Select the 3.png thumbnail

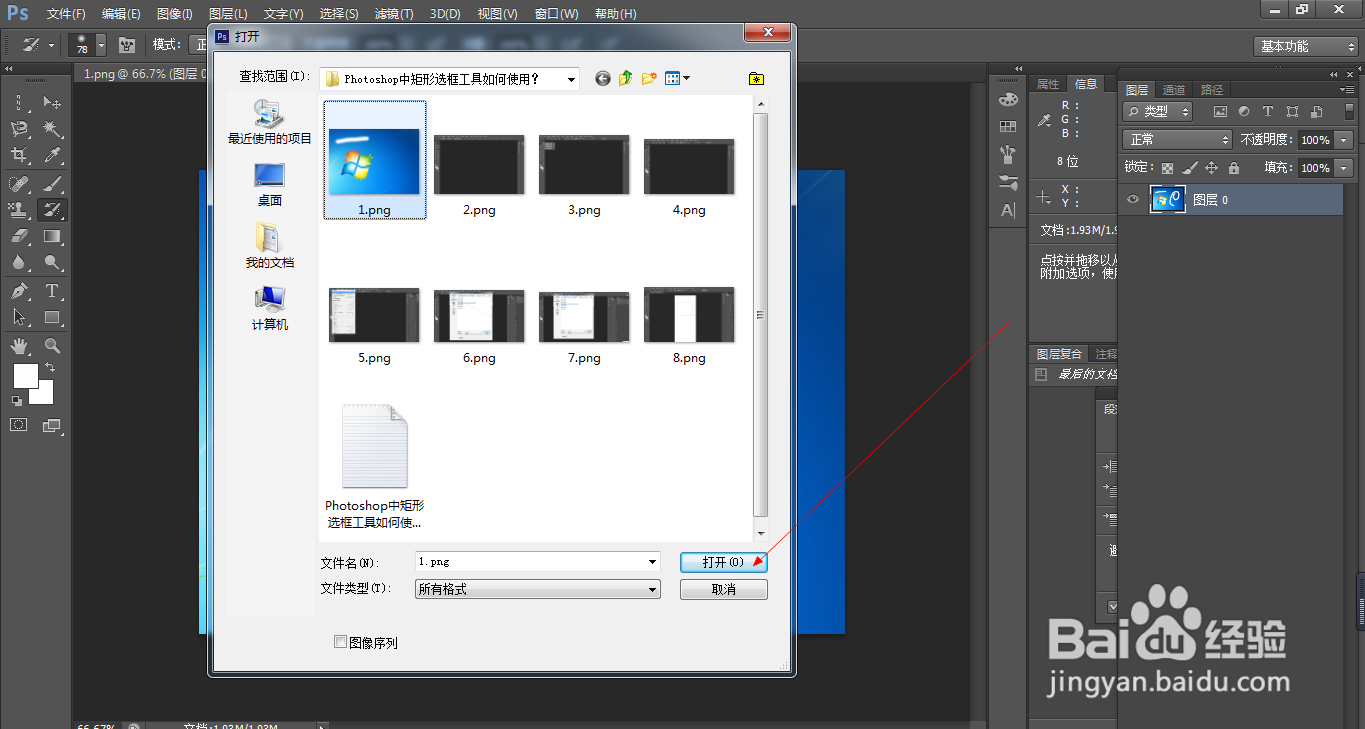(x=583, y=165)
